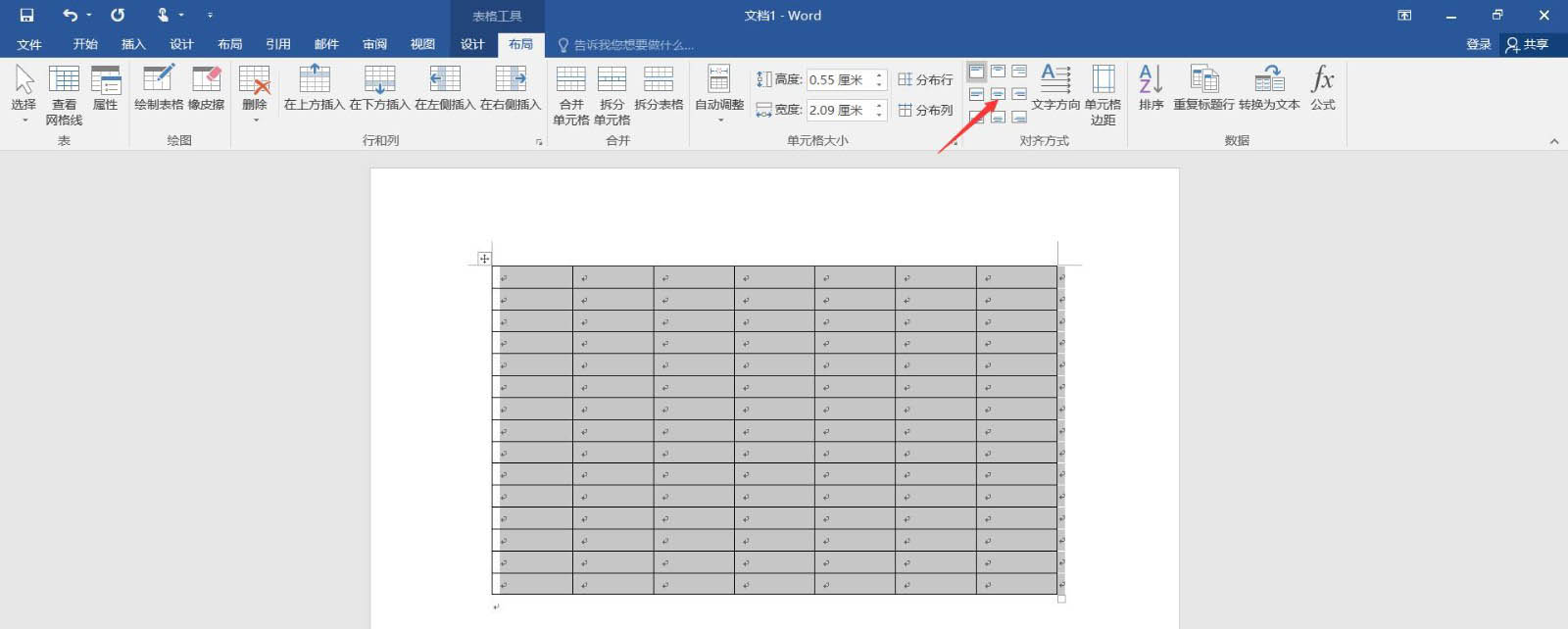Switch to the 引用 tab
Image resolution: width=1568 pixels, height=629 pixels.
tap(278, 44)
